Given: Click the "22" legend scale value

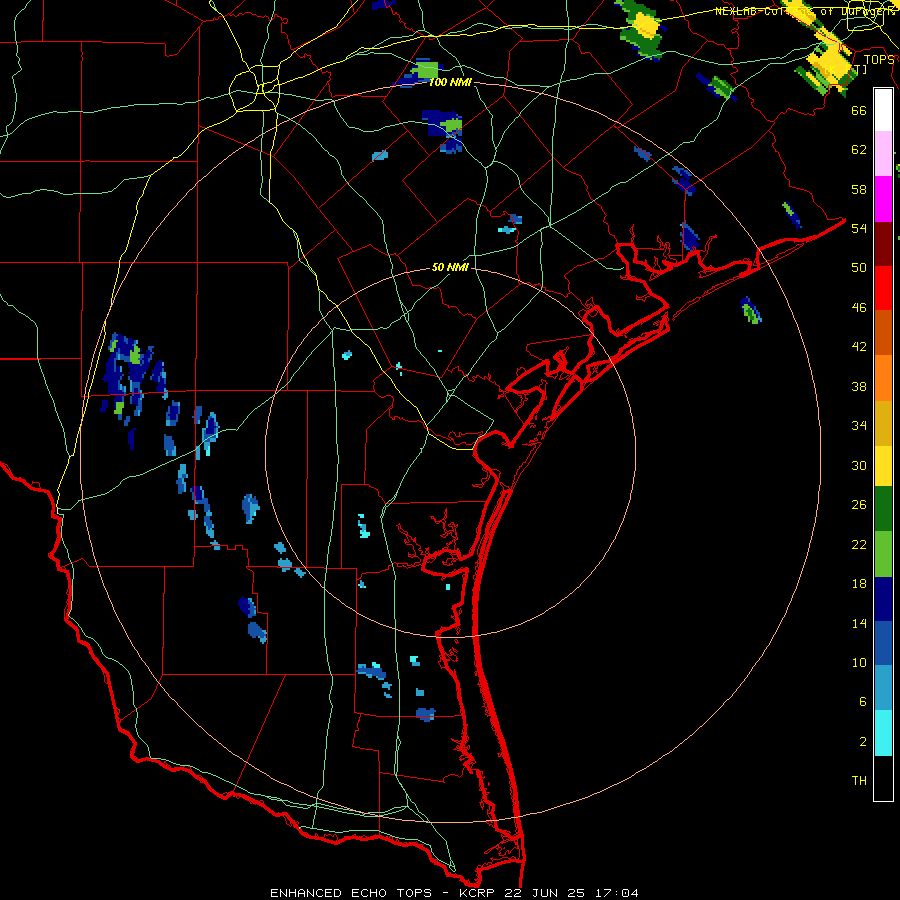Looking at the screenshot, I should pyautogui.click(x=859, y=545).
